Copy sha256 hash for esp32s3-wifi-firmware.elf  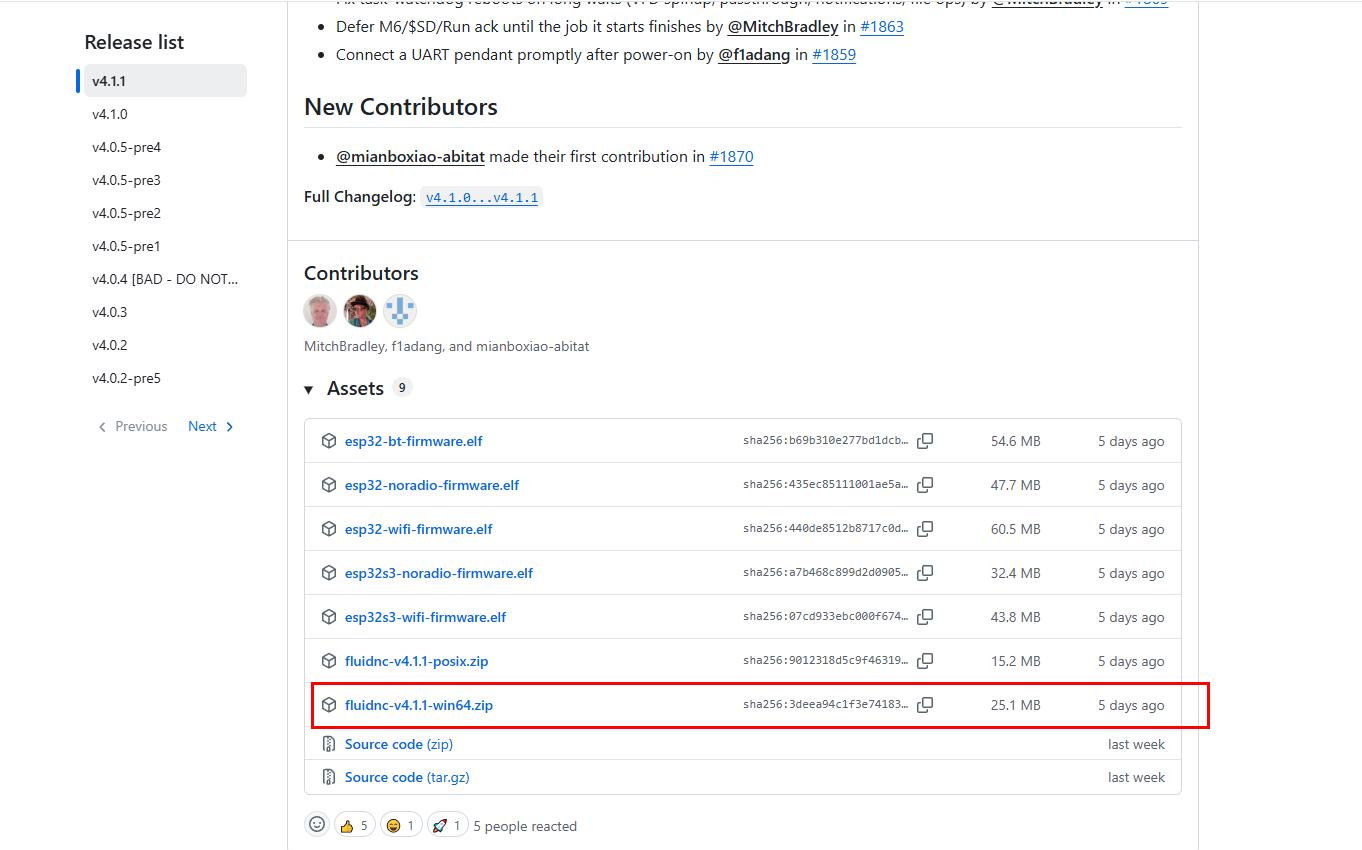[925, 617]
